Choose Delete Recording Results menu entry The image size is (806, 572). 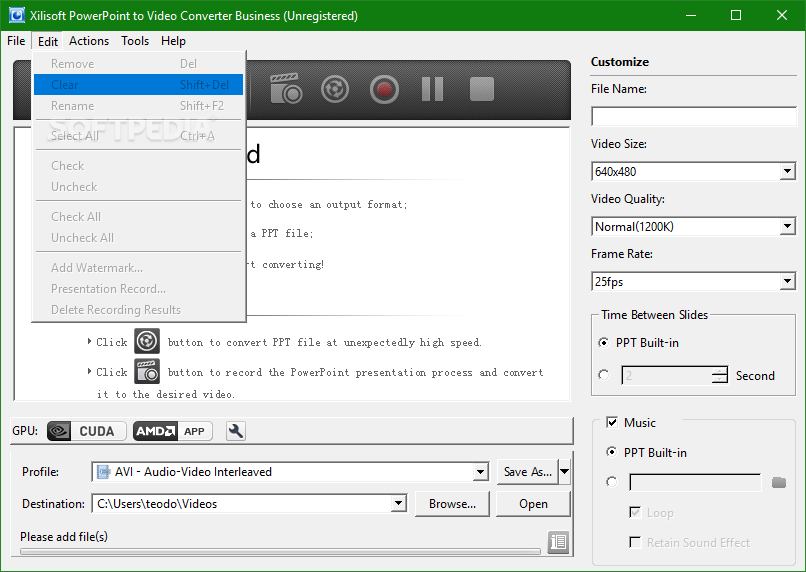tap(138, 309)
